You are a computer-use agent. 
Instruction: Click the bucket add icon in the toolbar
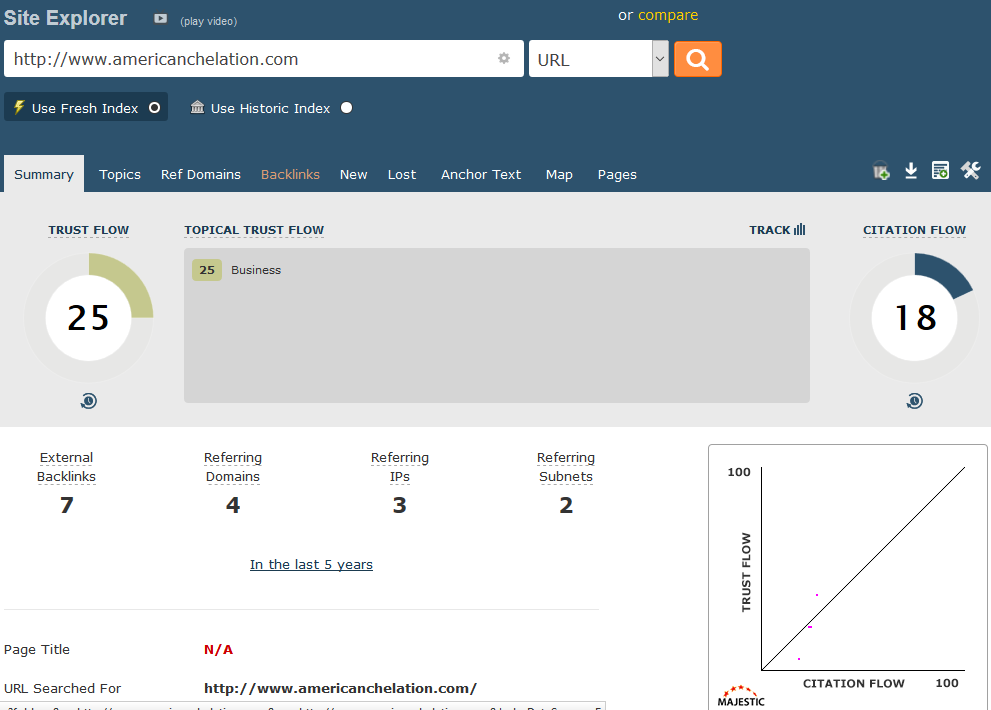click(x=881, y=171)
